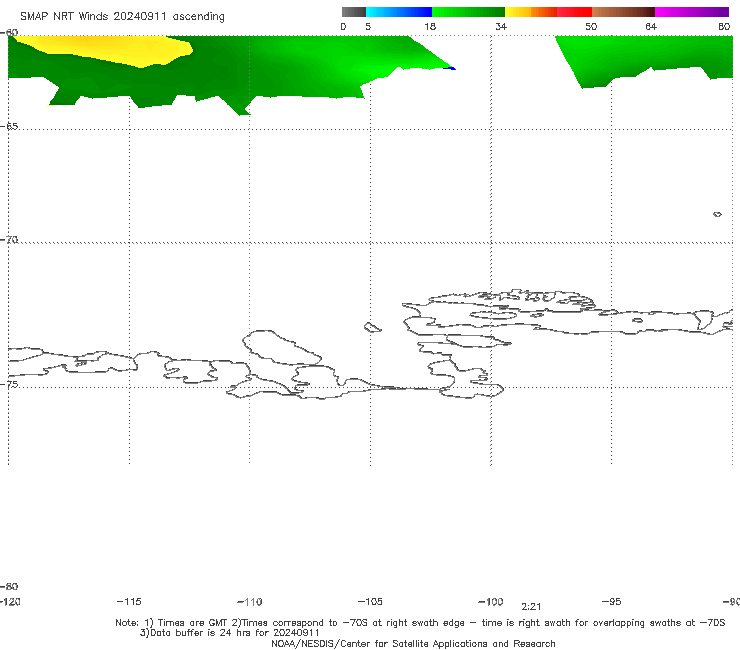The height and width of the screenshot is (650, 740).
Task: Click the yellow-orange segment of the color bar
Action: click(530, 12)
